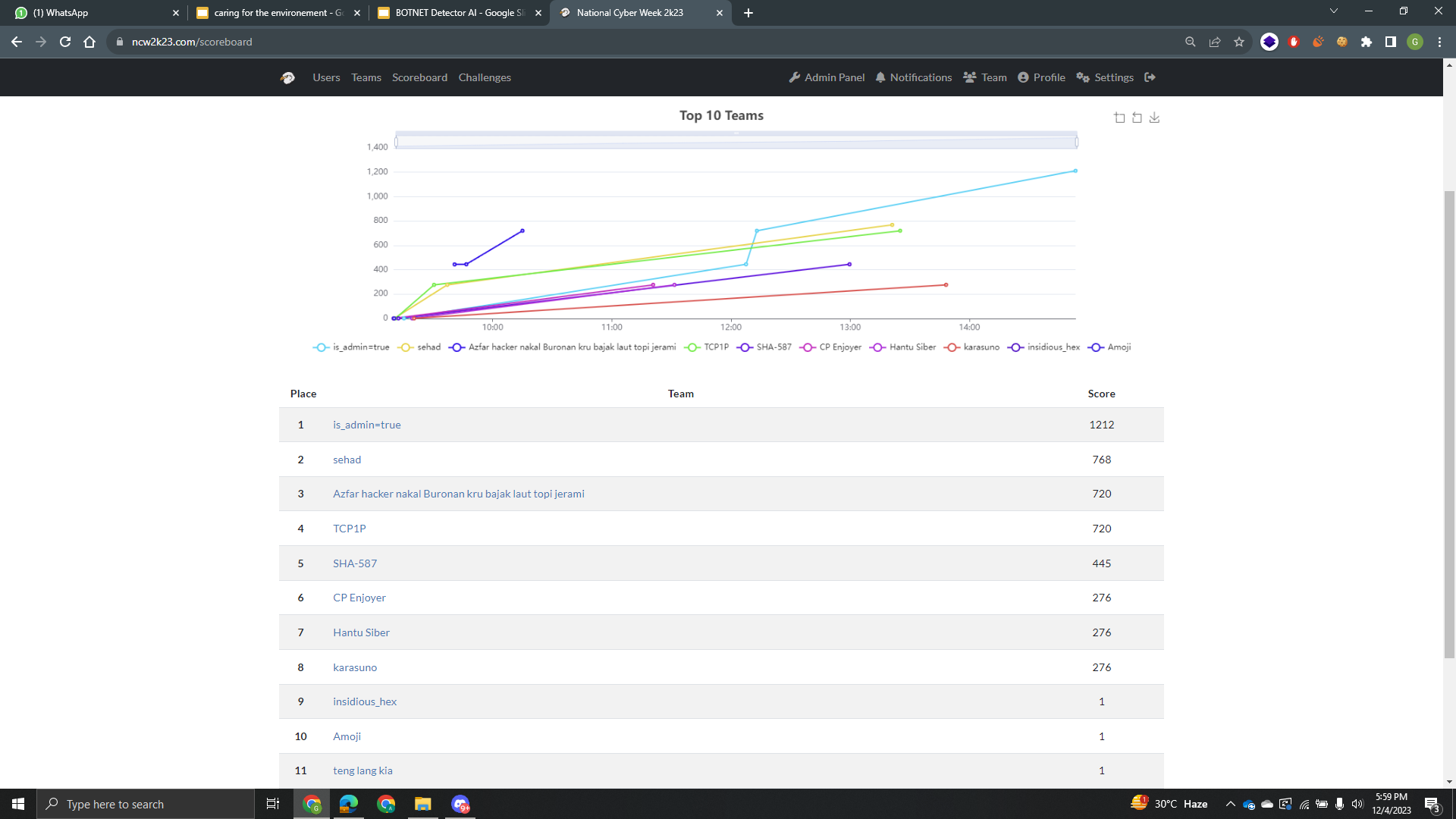Screen dimensions: 1456x819
Task: Open the Chrome profile avatar
Action: coord(1415,42)
